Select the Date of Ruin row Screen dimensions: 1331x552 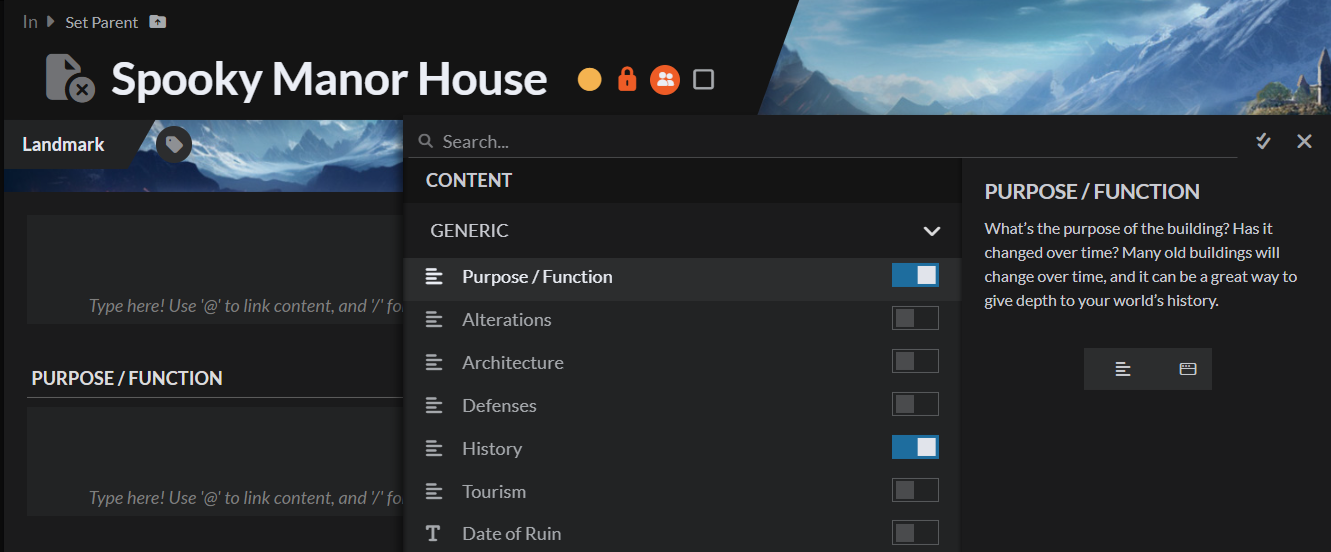pos(682,534)
